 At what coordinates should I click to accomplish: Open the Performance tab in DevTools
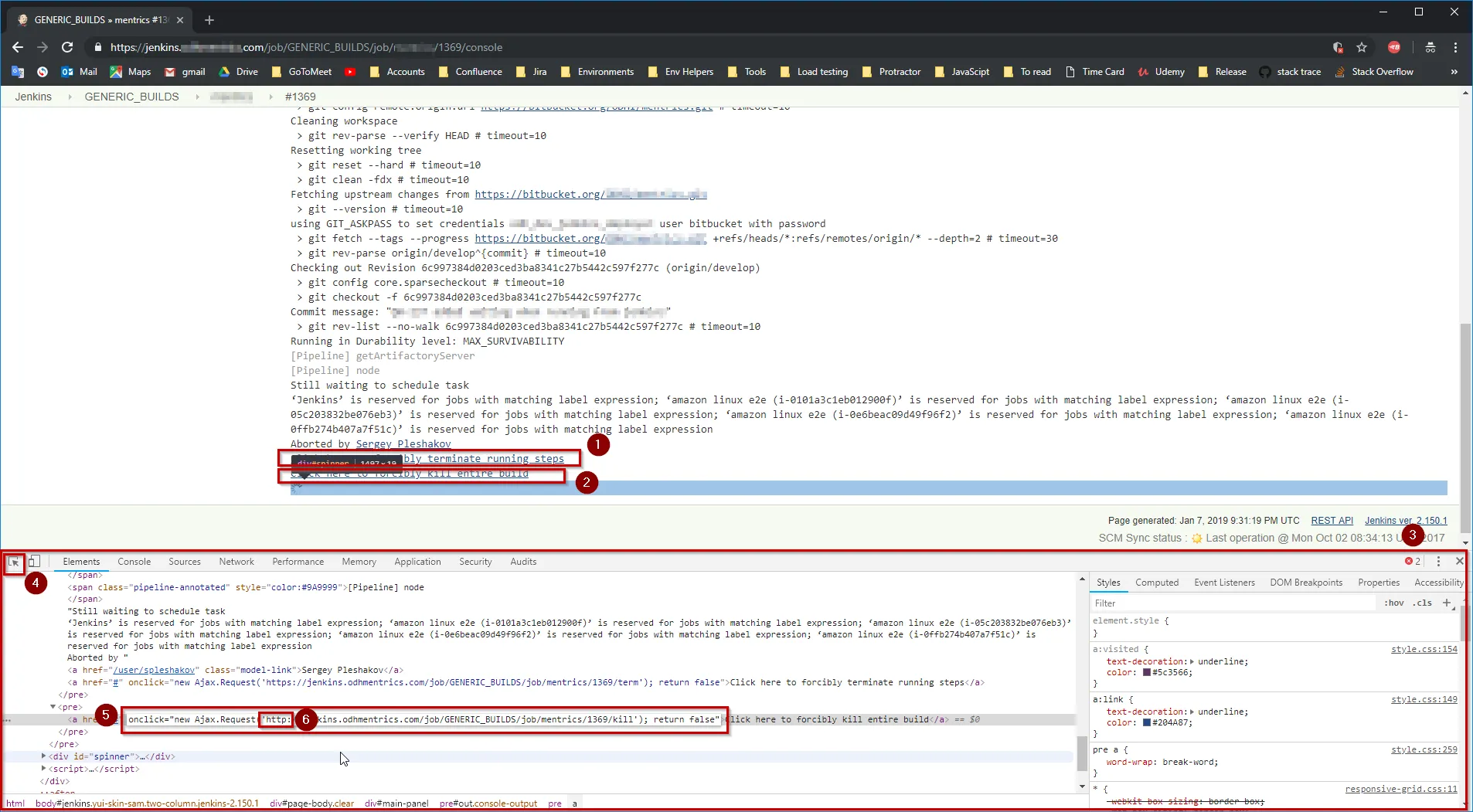tap(298, 562)
